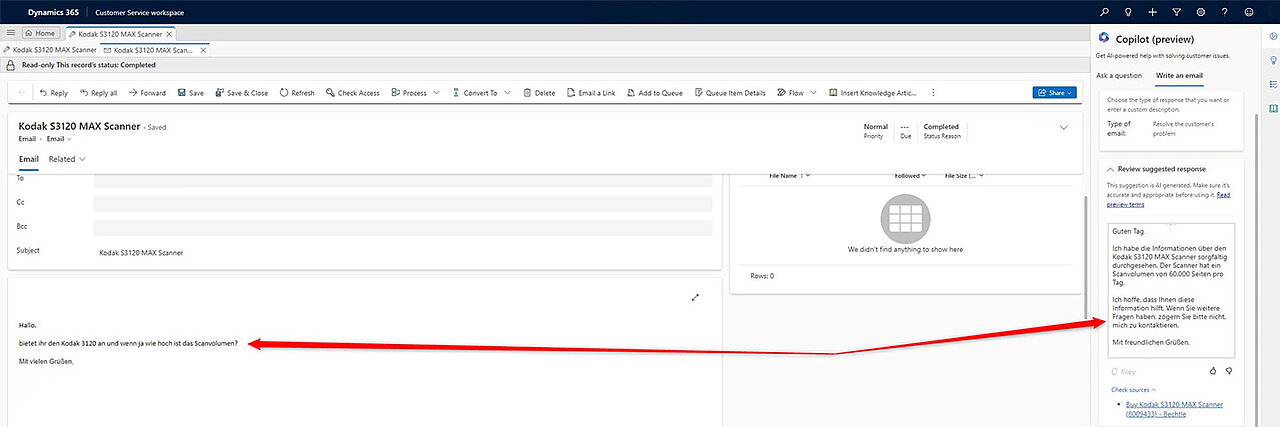Give thumbs down to suggested response
This screenshot has height=427, width=1280.
[1229, 370]
